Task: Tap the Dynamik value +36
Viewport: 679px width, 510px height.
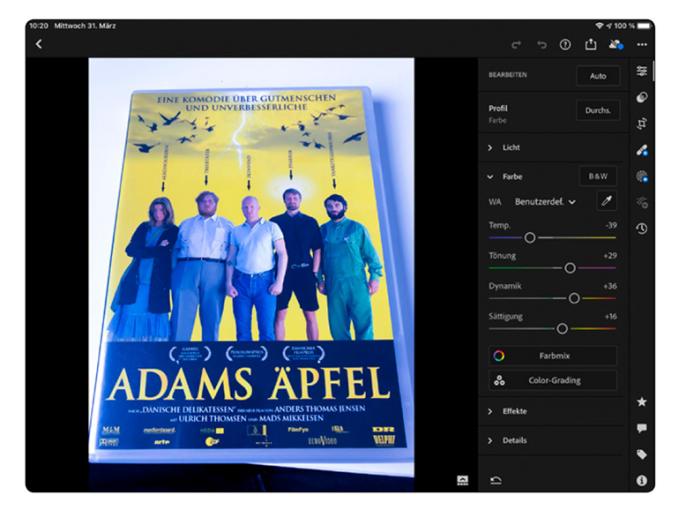Action: (610, 286)
